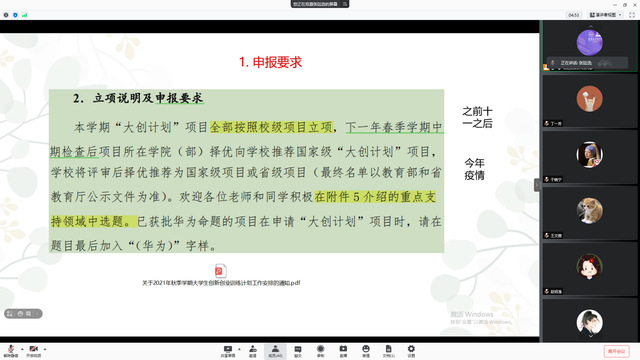Screen dimensions: 640x360
Task: Unmute the microphone in the meeting toolbar
Action: [x=11, y=351]
